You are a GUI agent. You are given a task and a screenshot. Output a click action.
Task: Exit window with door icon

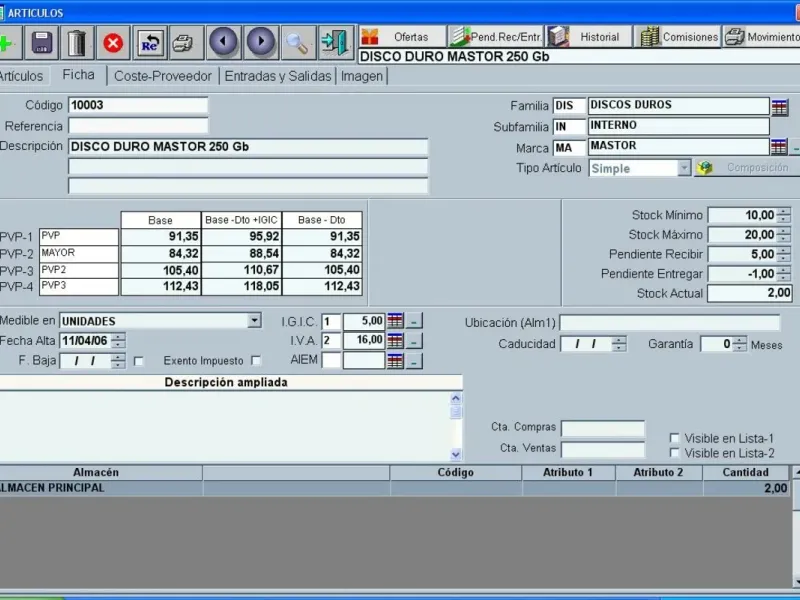pyautogui.click(x=336, y=43)
